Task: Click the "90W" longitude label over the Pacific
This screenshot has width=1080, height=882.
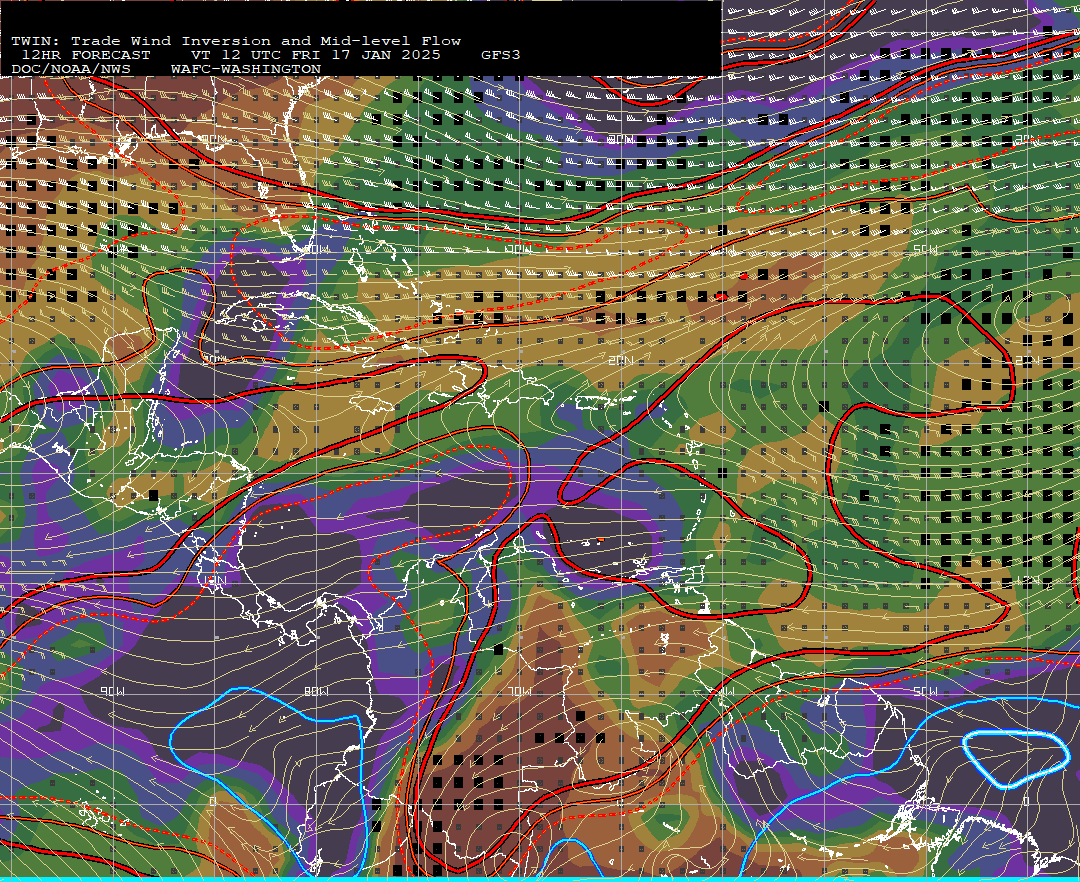Action: pos(113,691)
